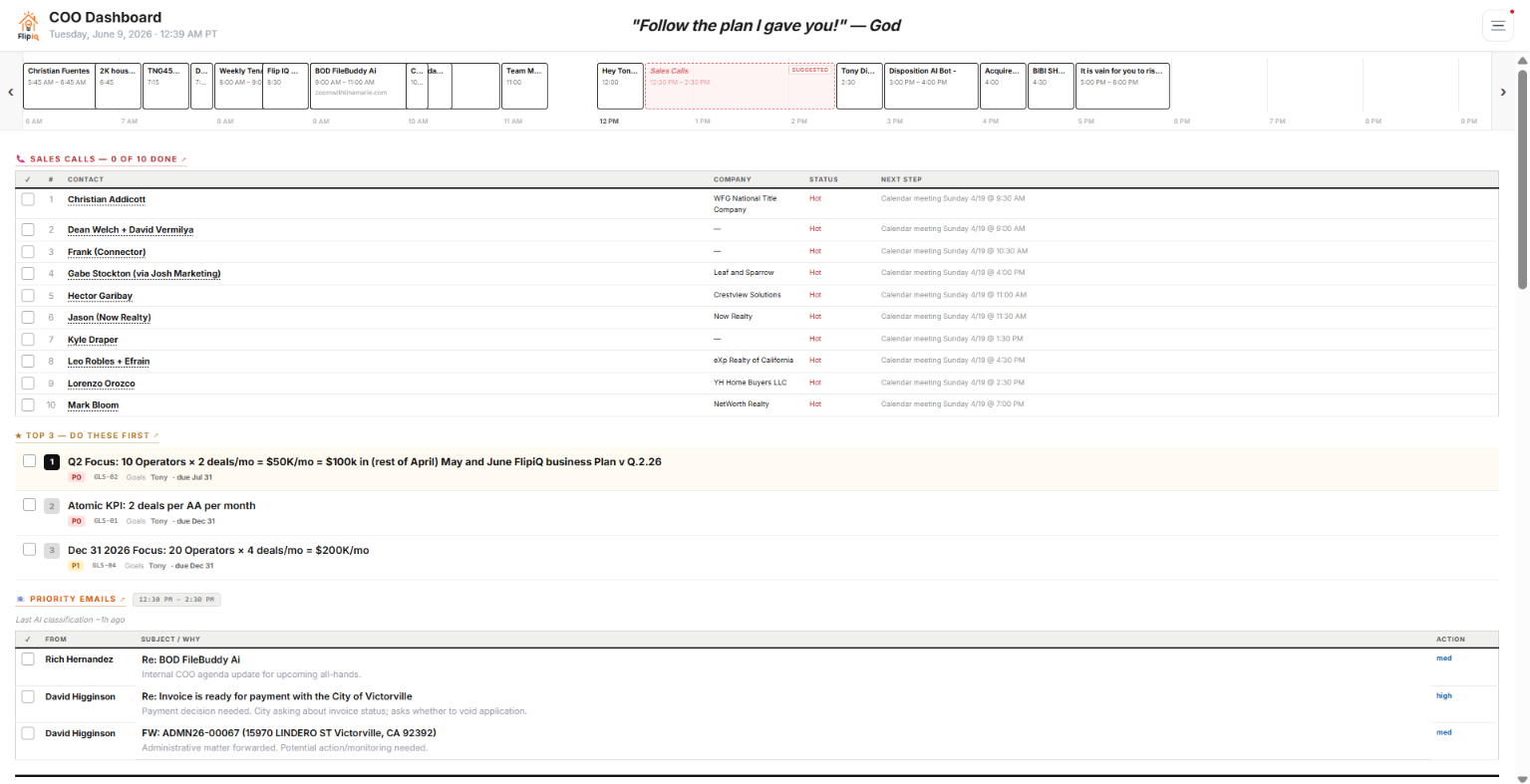Tick the Invoice ready for payment email checkbox
This screenshot has height=784, width=1530.
[28, 696]
